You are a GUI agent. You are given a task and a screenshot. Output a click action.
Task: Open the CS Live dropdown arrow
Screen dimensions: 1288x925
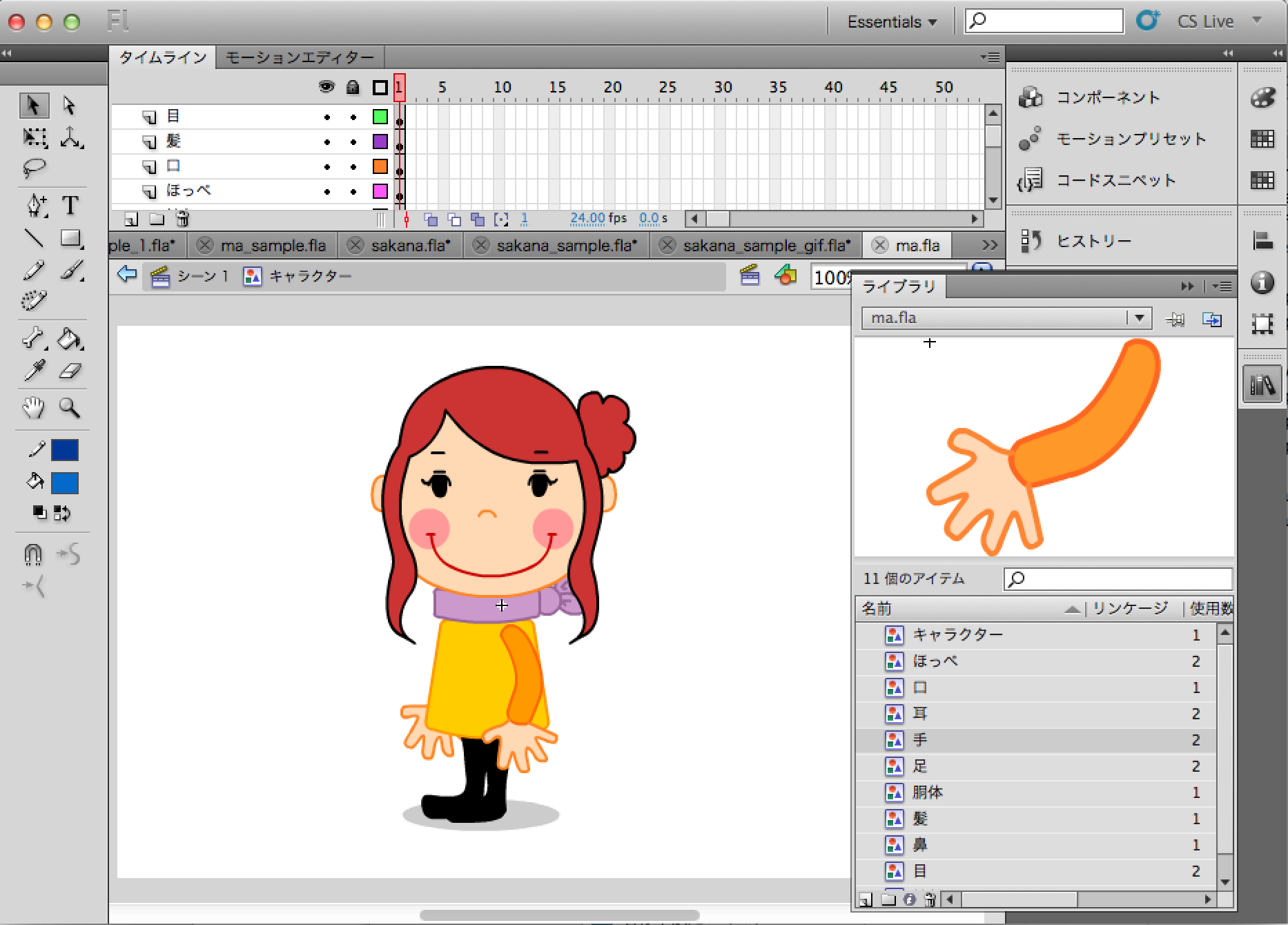click(1257, 21)
